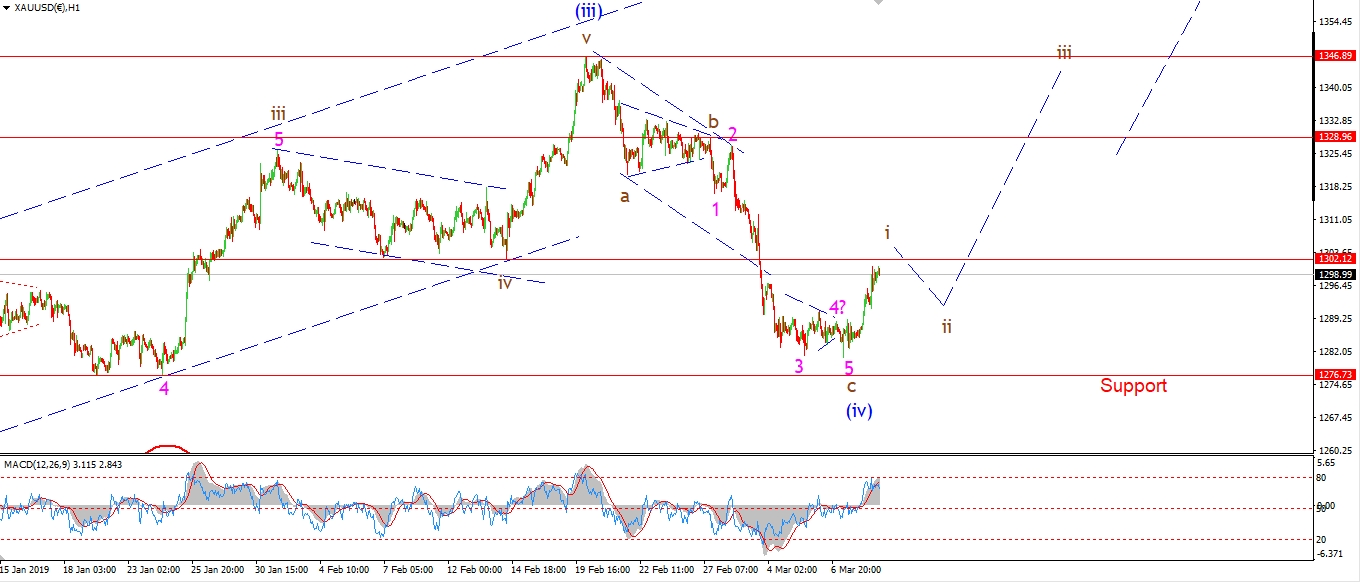Select the blue (iv) wave label
This screenshot has height=583, width=1361.
859,410
